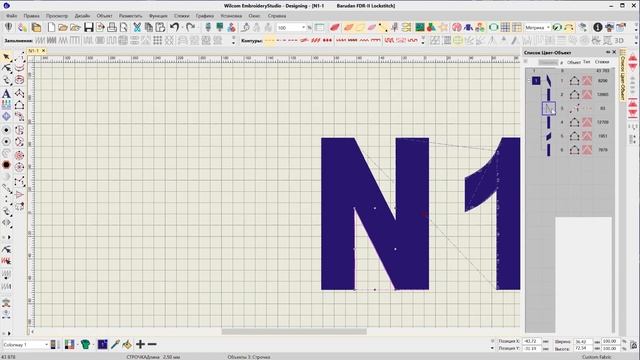Open the Дизайн menu
Image resolution: width=640 pixels, height=360 pixels.
(x=82, y=16)
